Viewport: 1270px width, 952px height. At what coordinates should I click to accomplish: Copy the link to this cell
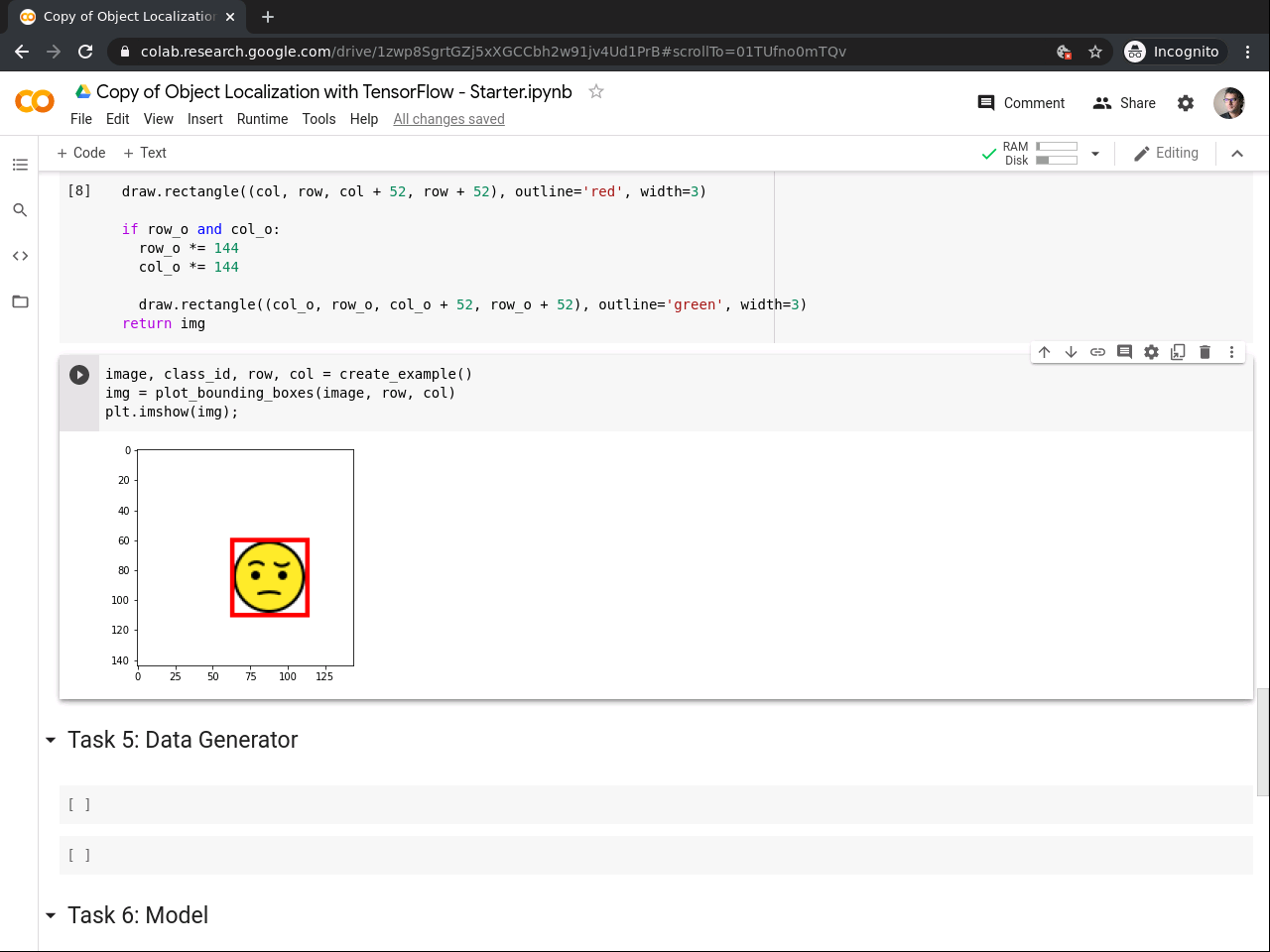1097,352
